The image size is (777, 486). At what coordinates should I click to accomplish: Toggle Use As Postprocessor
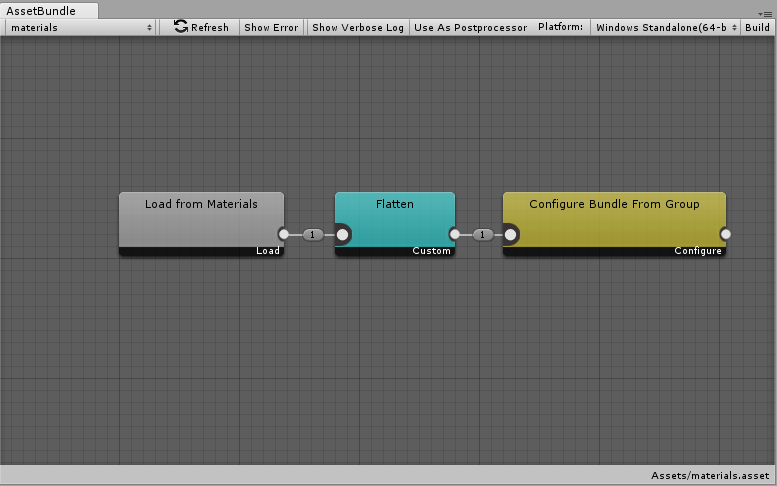pyautogui.click(x=470, y=28)
